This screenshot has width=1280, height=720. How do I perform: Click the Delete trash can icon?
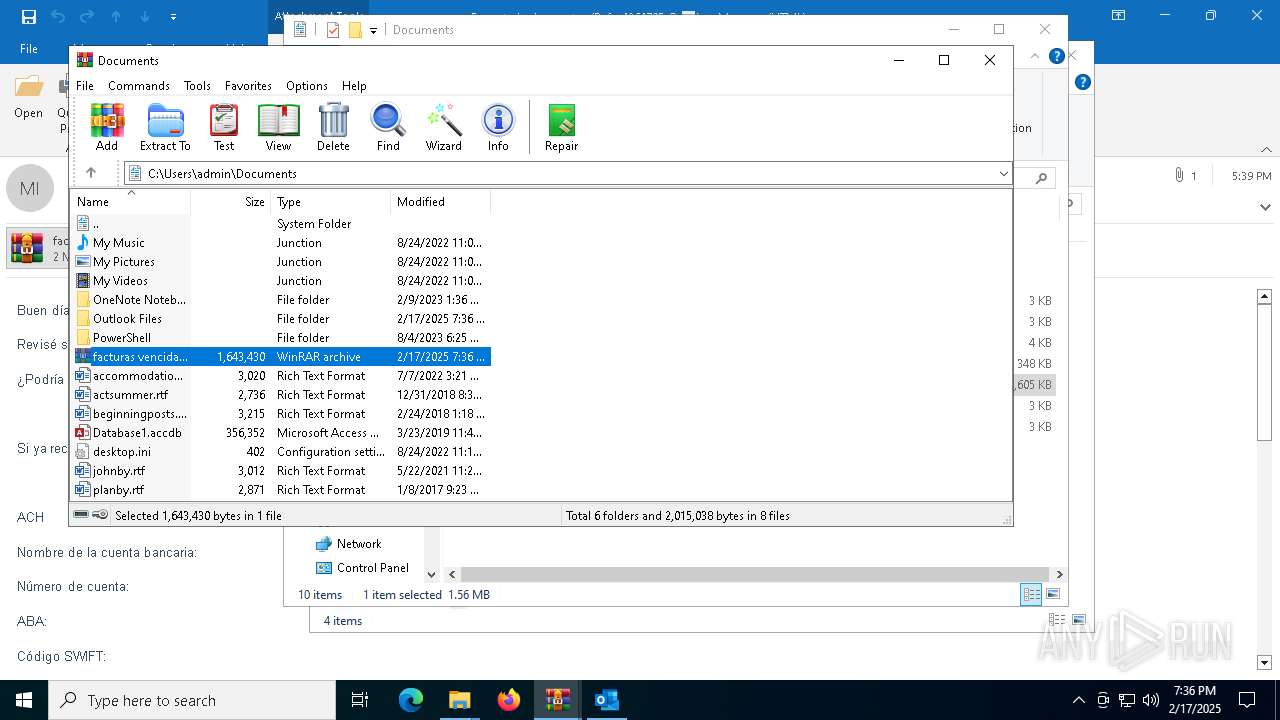pos(333,127)
